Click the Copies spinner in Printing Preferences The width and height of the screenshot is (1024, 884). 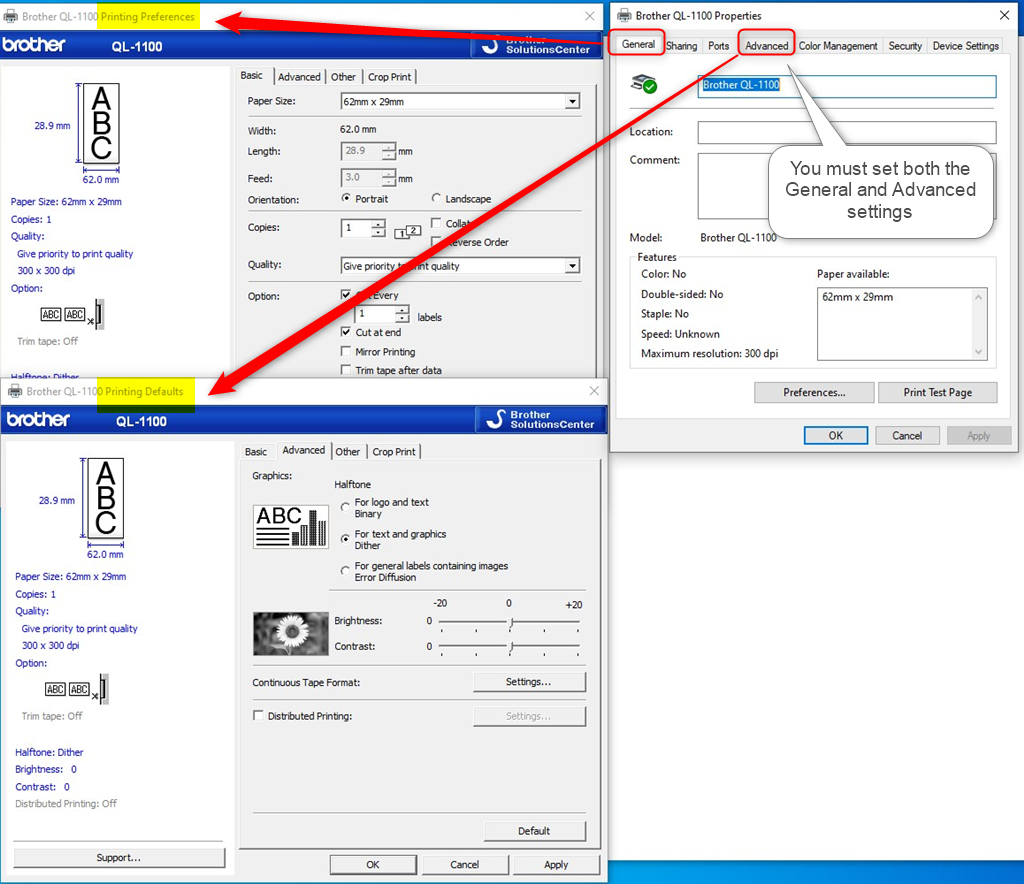pyautogui.click(x=378, y=228)
